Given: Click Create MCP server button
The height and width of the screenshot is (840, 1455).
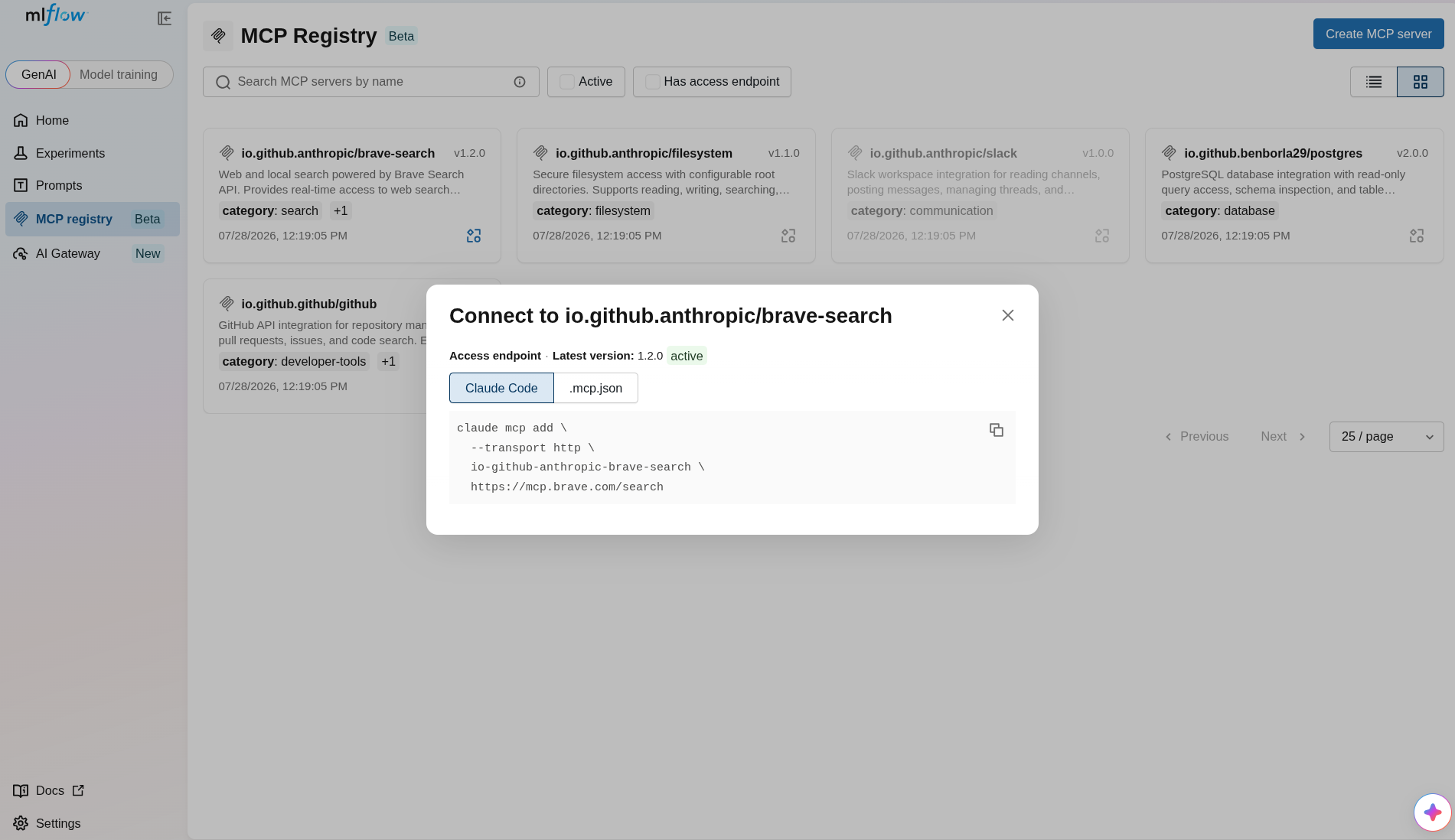Looking at the screenshot, I should tap(1378, 34).
